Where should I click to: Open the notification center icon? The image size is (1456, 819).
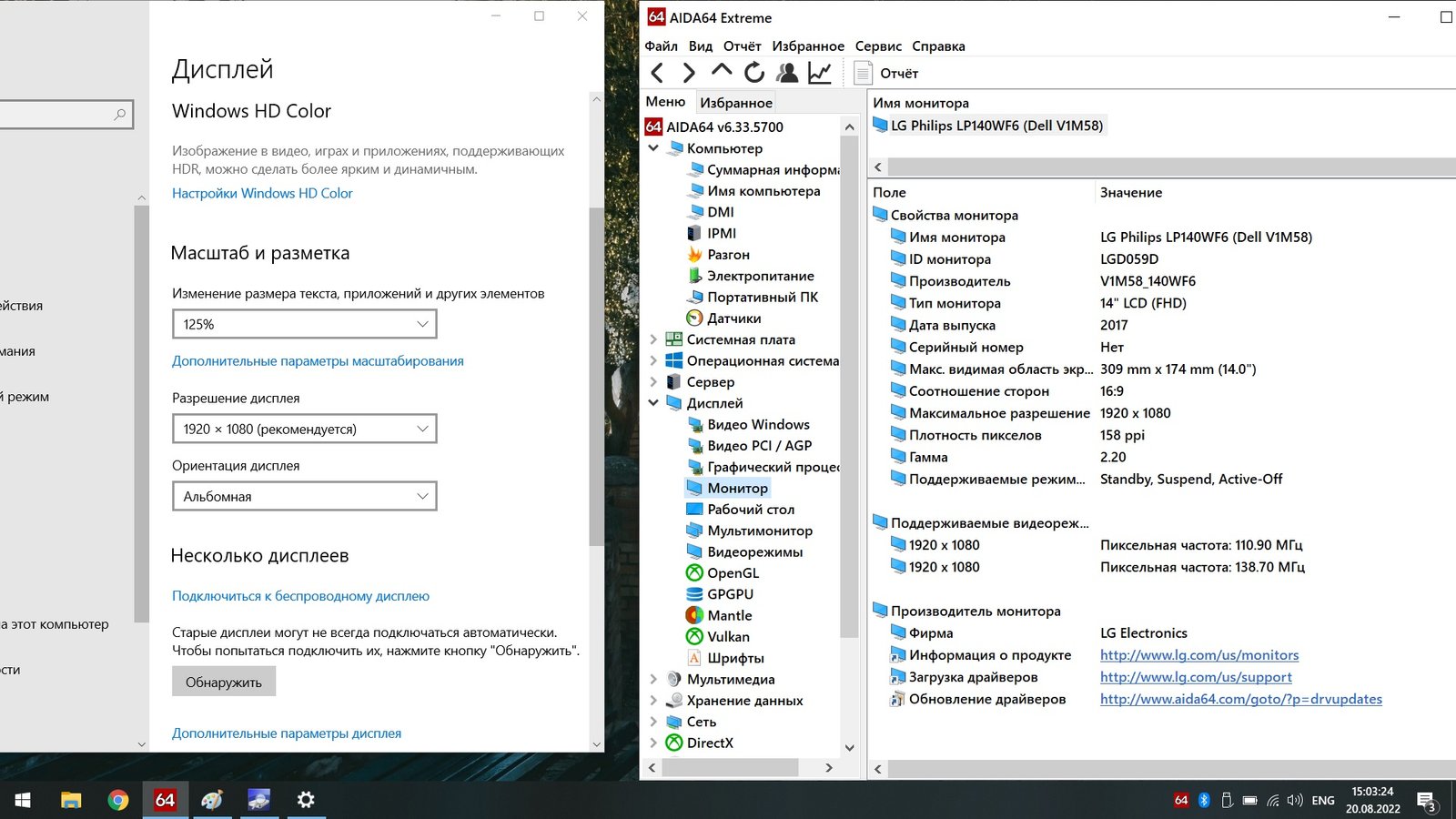pyautogui.click(x=1426, y=801)
